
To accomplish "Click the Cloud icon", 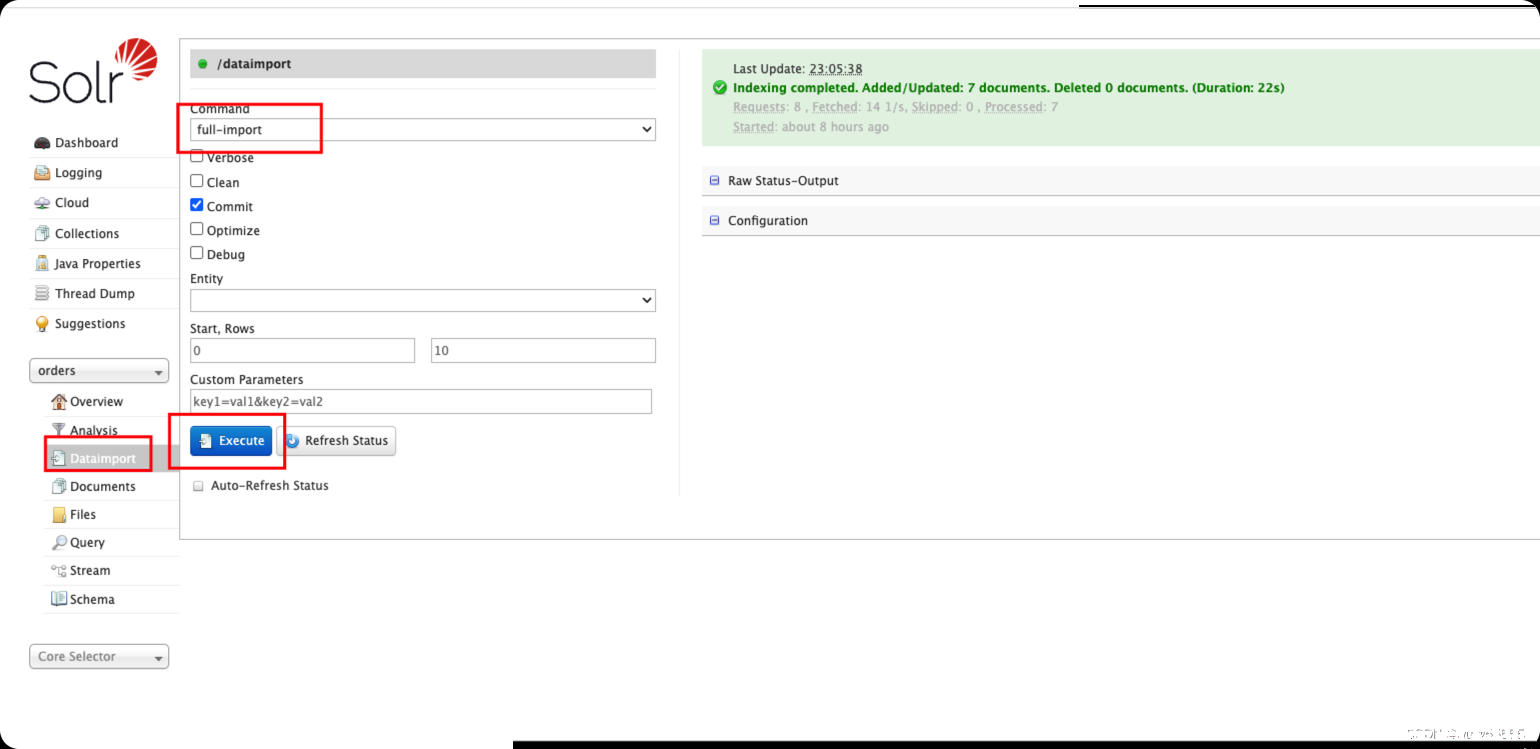I will tap(42, 203).
